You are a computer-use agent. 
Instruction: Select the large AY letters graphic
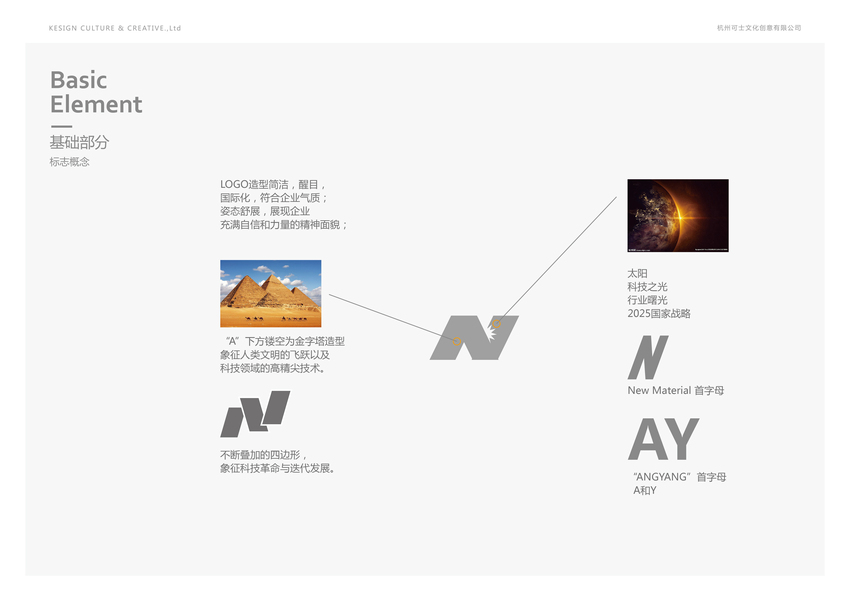[664, 439]
